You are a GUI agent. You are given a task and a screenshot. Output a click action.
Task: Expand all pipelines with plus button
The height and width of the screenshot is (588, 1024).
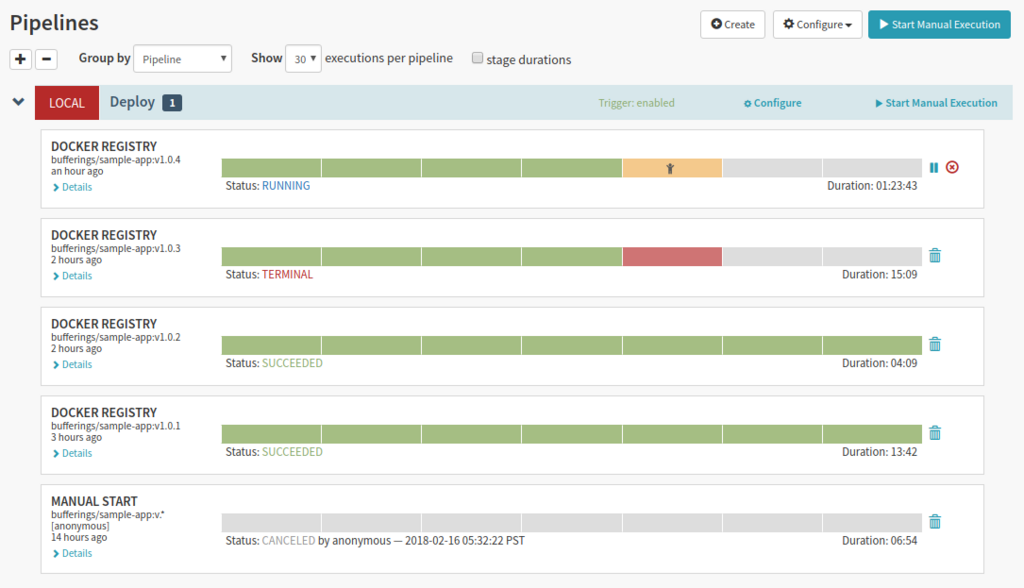(21, 59)
